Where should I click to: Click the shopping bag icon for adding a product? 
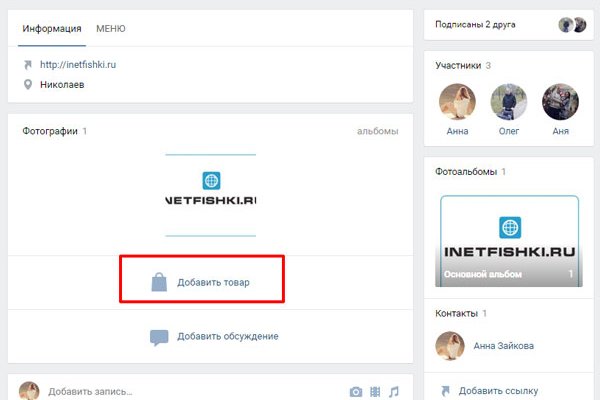(159, 283)
